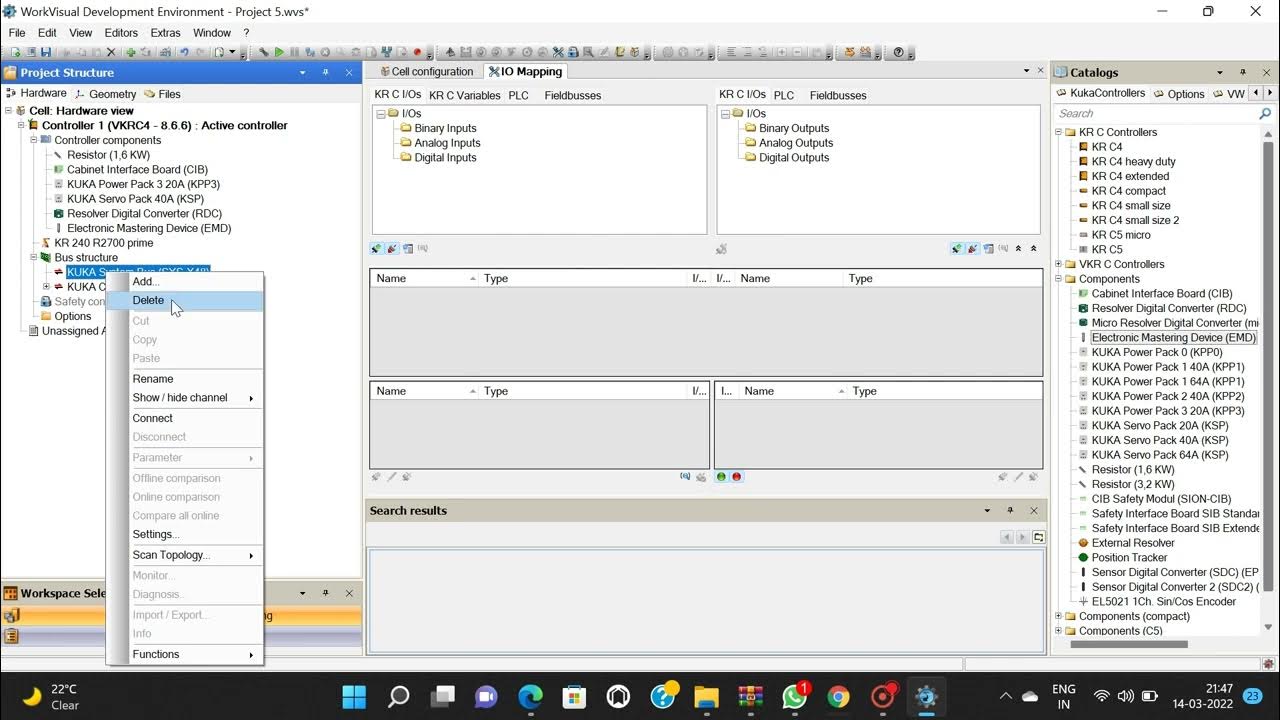Screen dimensions: 1280x720
Task: Click the Undo arrow in the toolbar
Action: coord(184,52)
